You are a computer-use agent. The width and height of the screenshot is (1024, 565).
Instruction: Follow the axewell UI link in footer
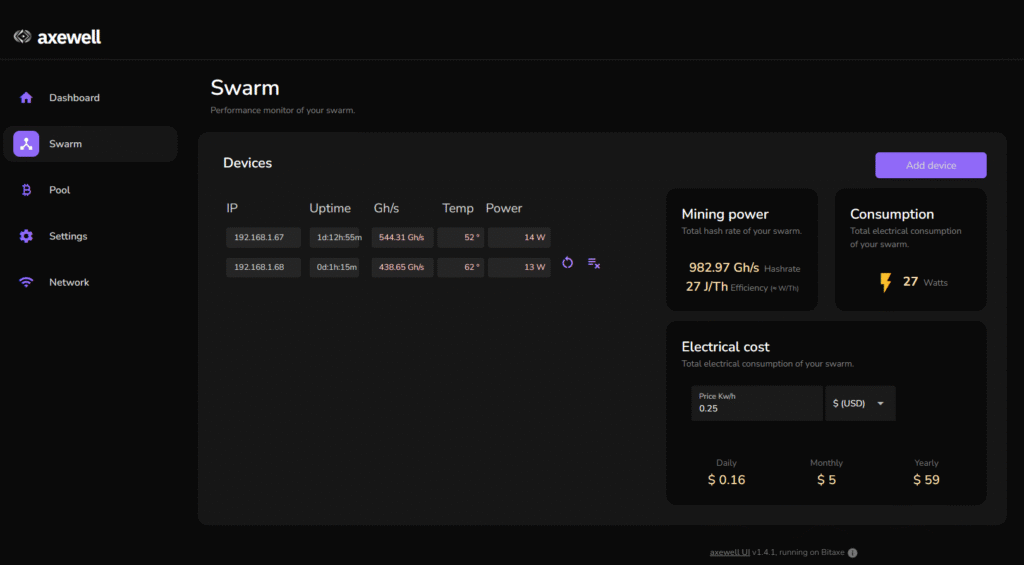[729, 552]
